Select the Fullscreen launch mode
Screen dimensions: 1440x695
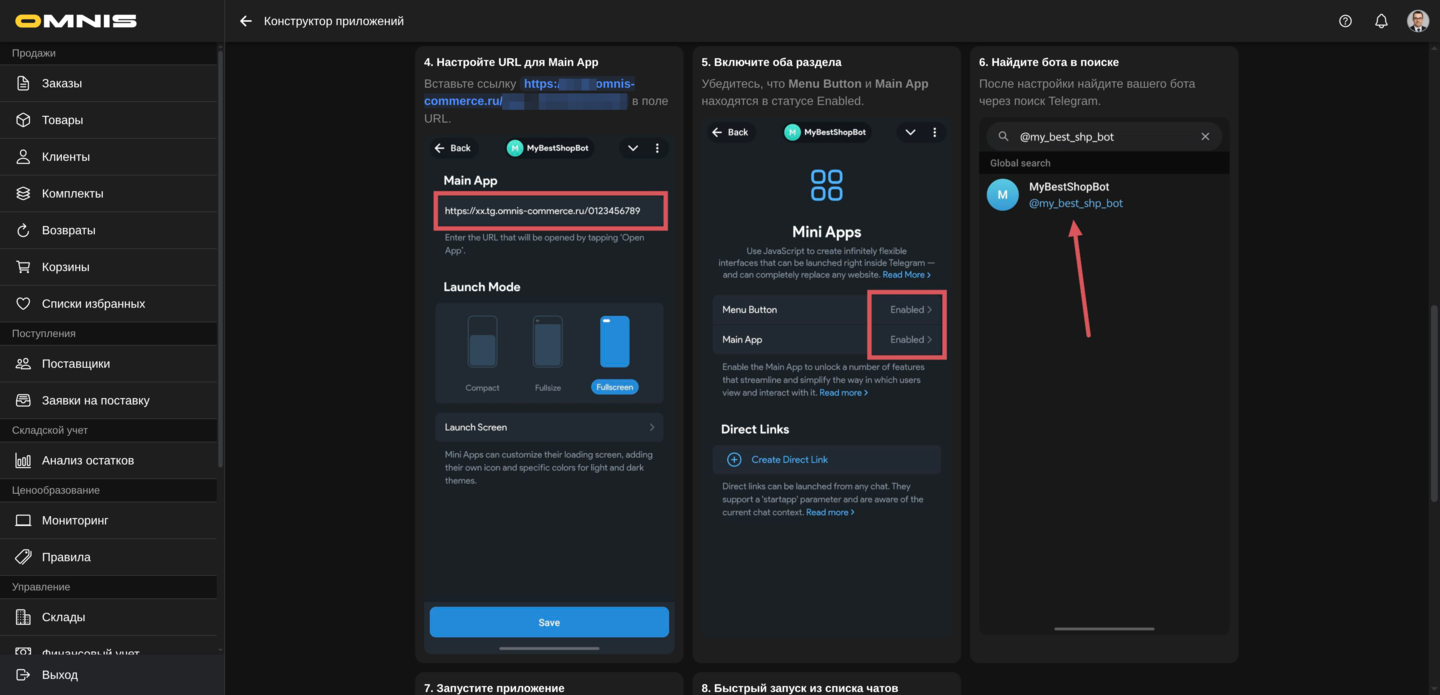614,346
